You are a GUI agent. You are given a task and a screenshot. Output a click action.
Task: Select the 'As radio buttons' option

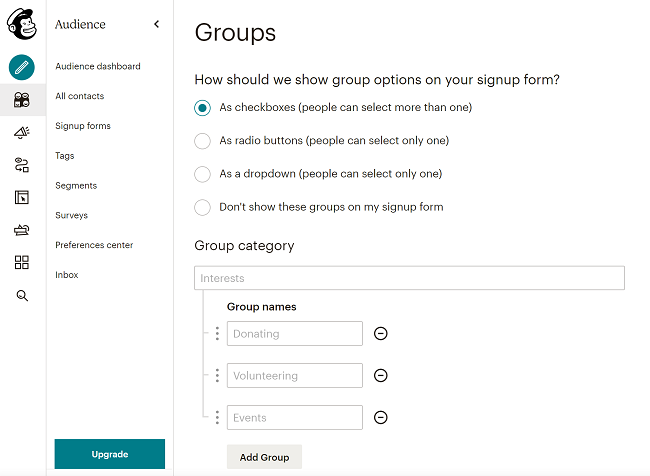pyautogui.click(x=203, y=141)
